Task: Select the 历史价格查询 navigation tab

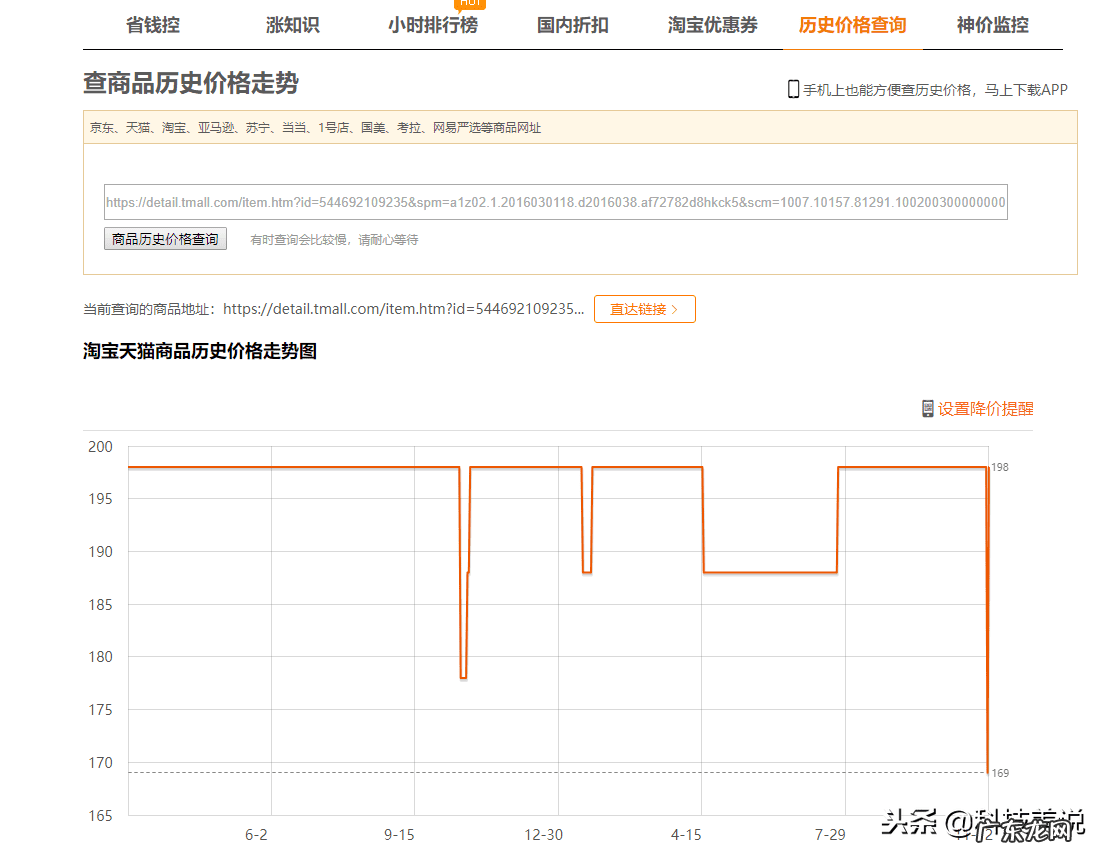Action: [x=852, y=26]
